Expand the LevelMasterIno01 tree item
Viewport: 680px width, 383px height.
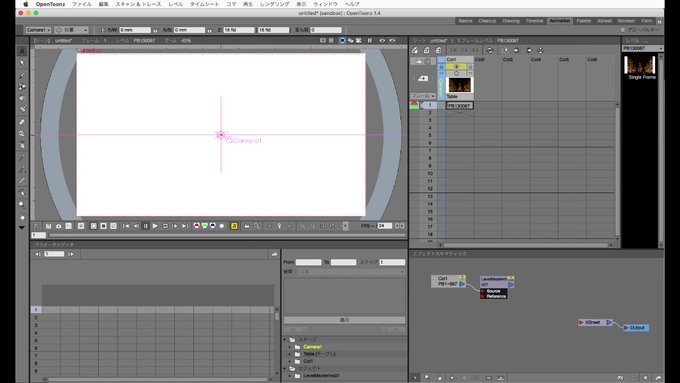click(290, 376)
